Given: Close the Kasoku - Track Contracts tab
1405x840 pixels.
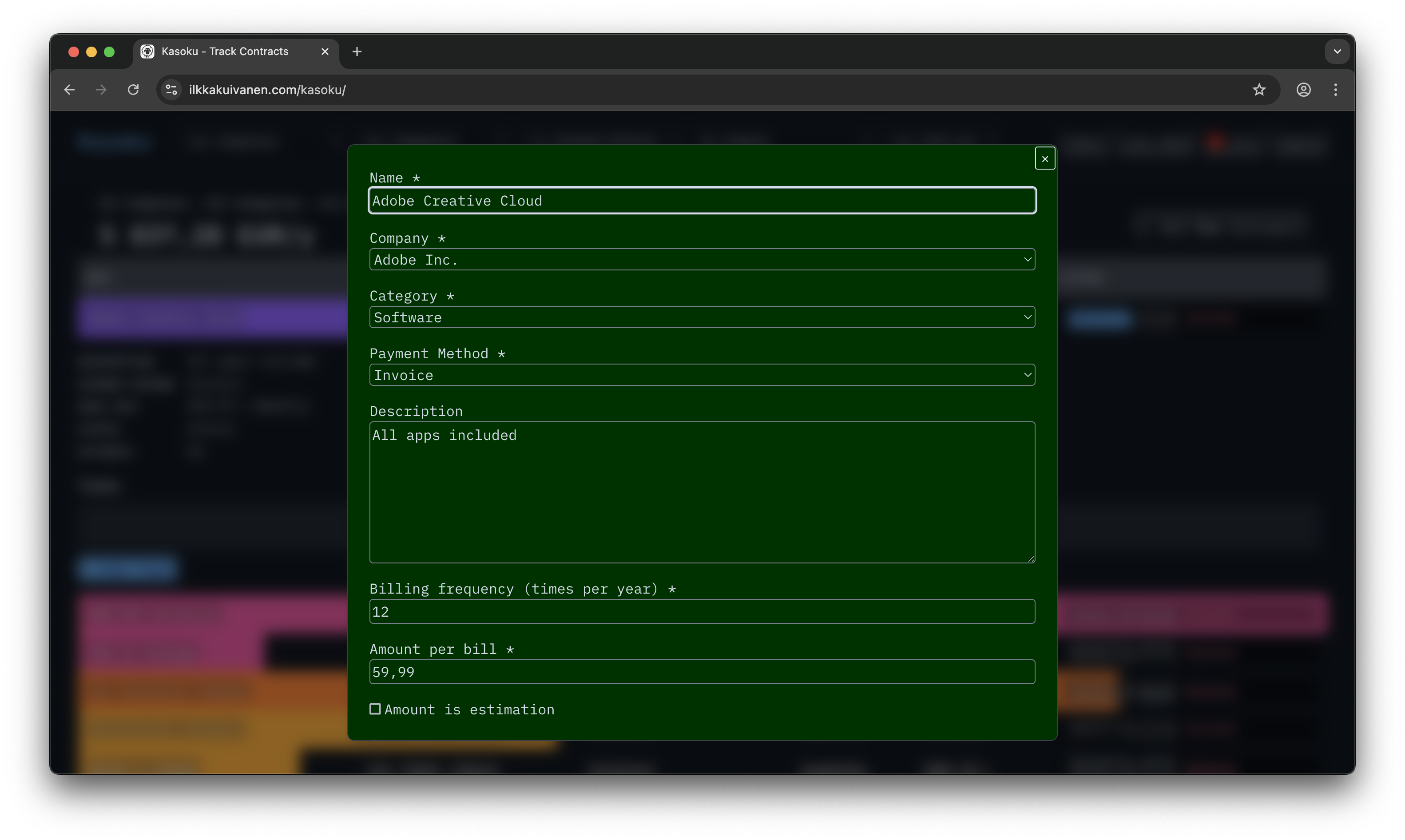Looking at the screenshot, I should click(x=325, y=52).
